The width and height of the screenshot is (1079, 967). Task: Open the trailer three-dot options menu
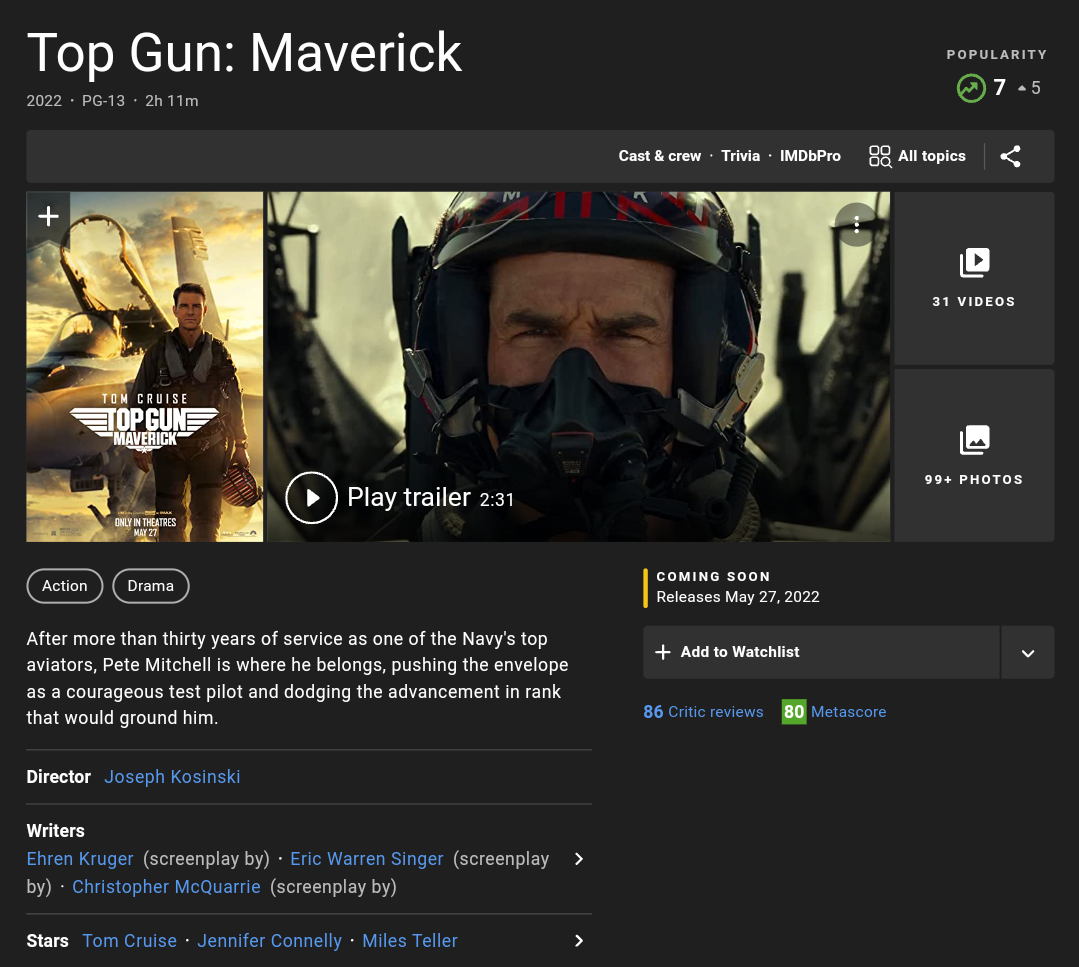click(x=856, y=224)
